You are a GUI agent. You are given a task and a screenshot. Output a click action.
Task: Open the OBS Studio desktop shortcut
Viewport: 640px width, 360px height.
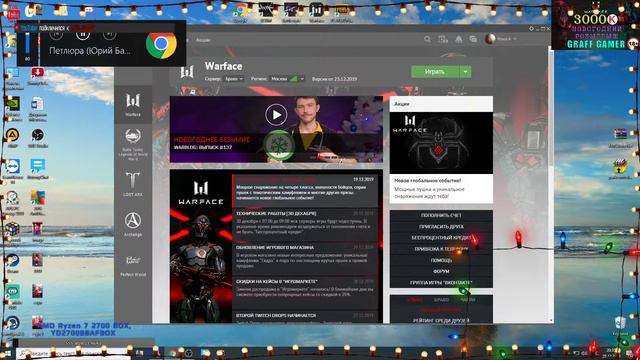point(37,138)
